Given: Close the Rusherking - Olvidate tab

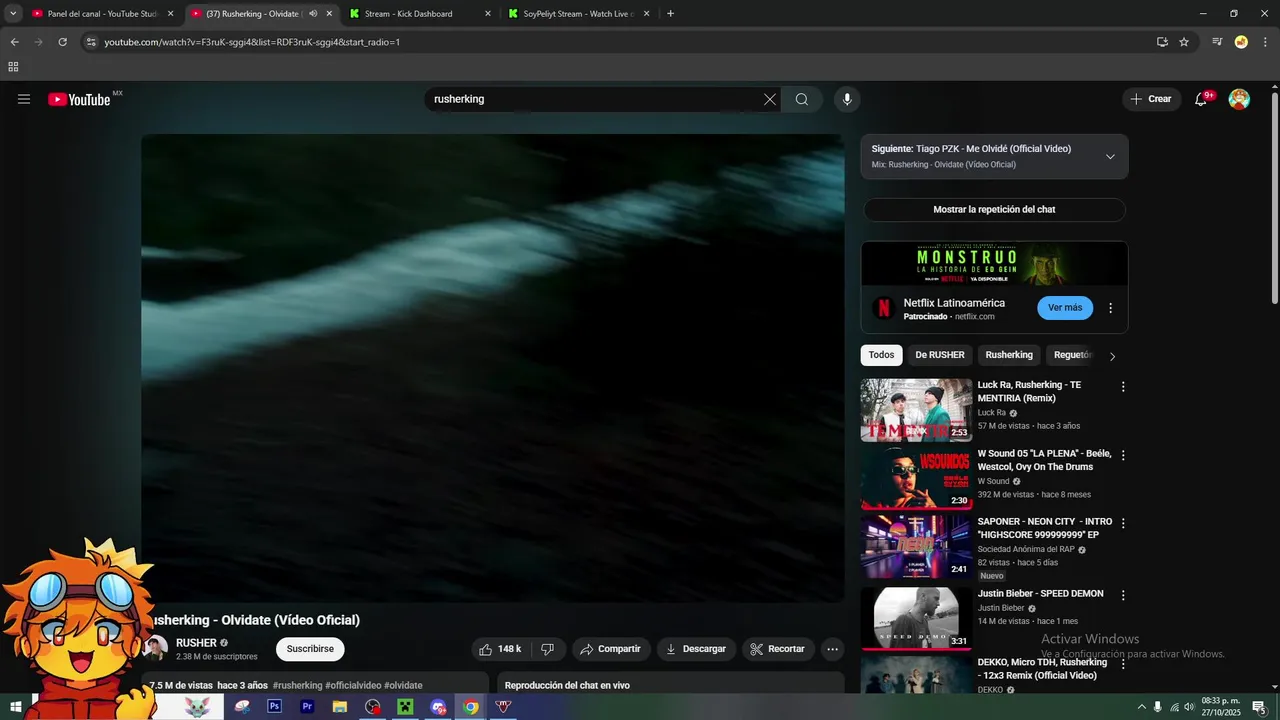Looking at the screenshot, I should 329,14.
